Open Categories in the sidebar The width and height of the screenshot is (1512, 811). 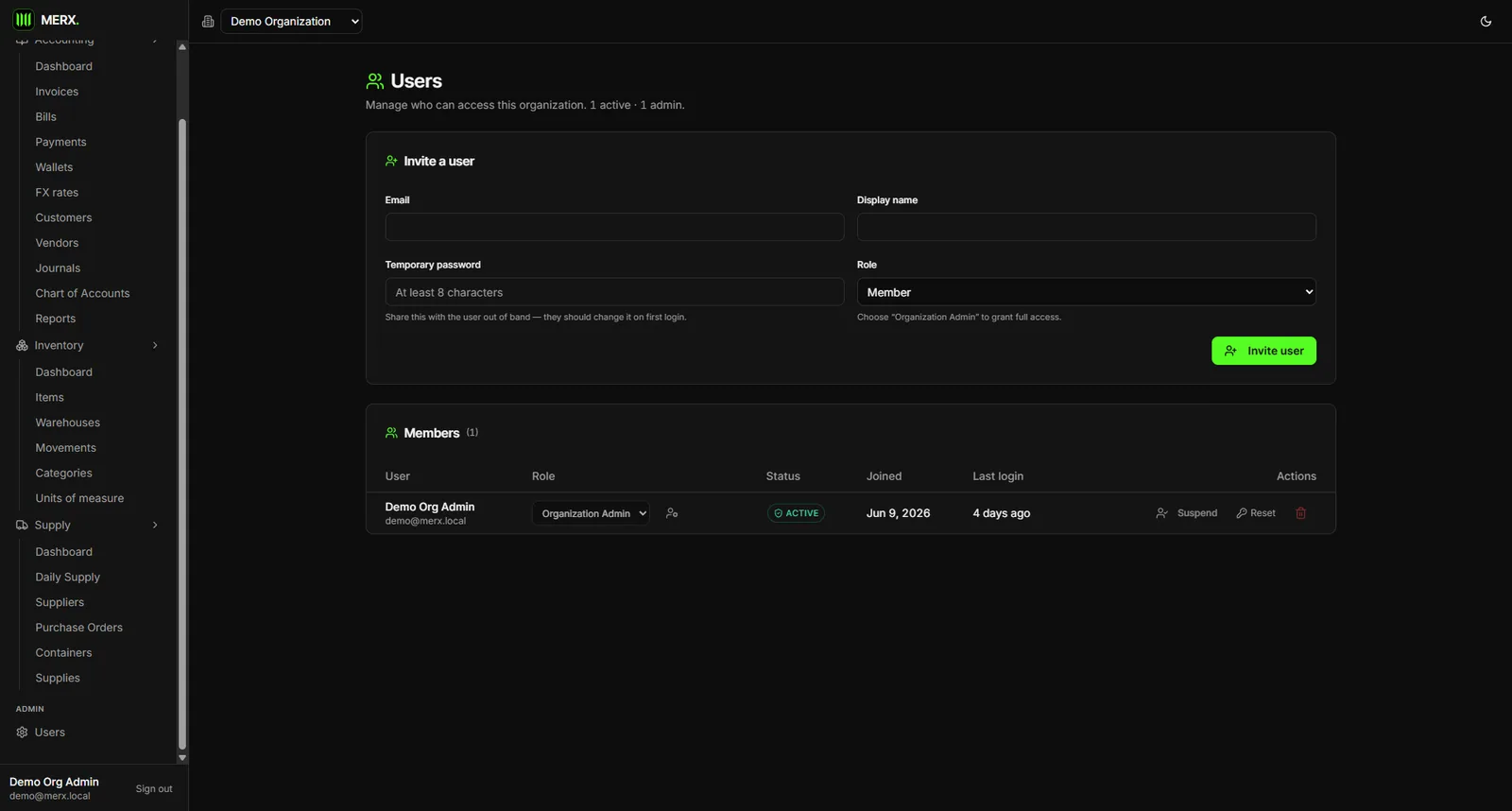pyautogui.click(x=63, y=474)
